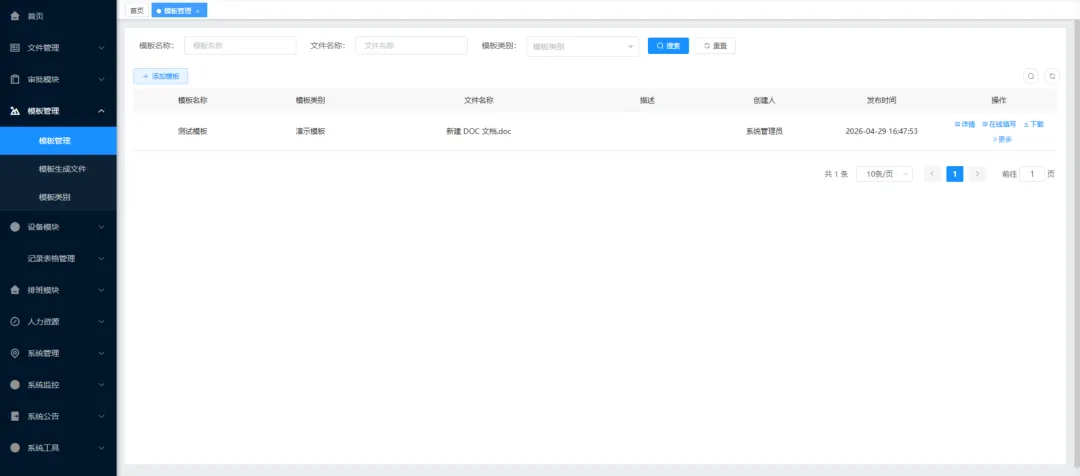The height and width of the screenshot is (476, 1080).
Task: Click the 系统管理 location pin icon
Action: pos(15,353)
